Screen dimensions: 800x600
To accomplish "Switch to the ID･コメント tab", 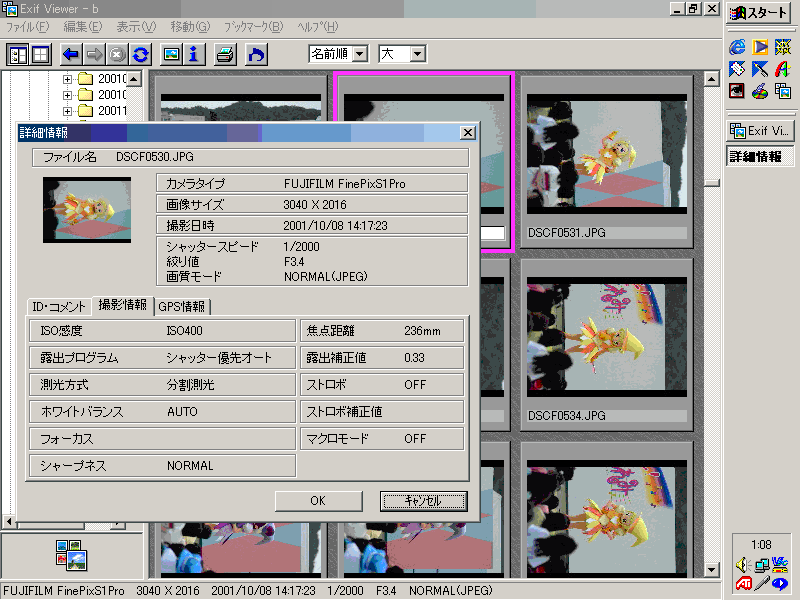I will pos(60,307).
